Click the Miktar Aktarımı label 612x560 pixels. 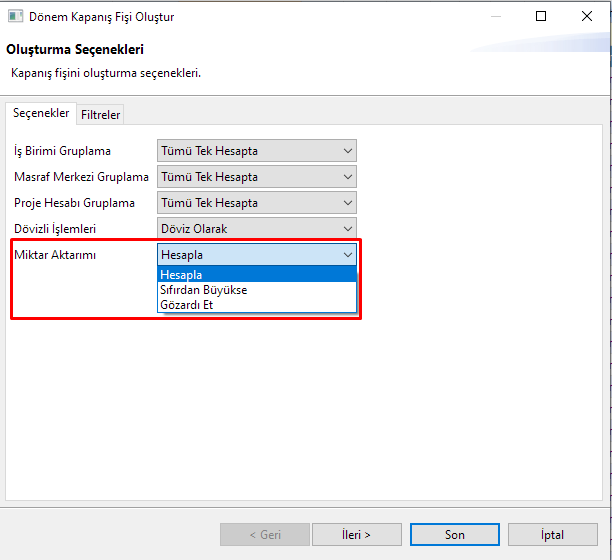click(x=55, y=255)
